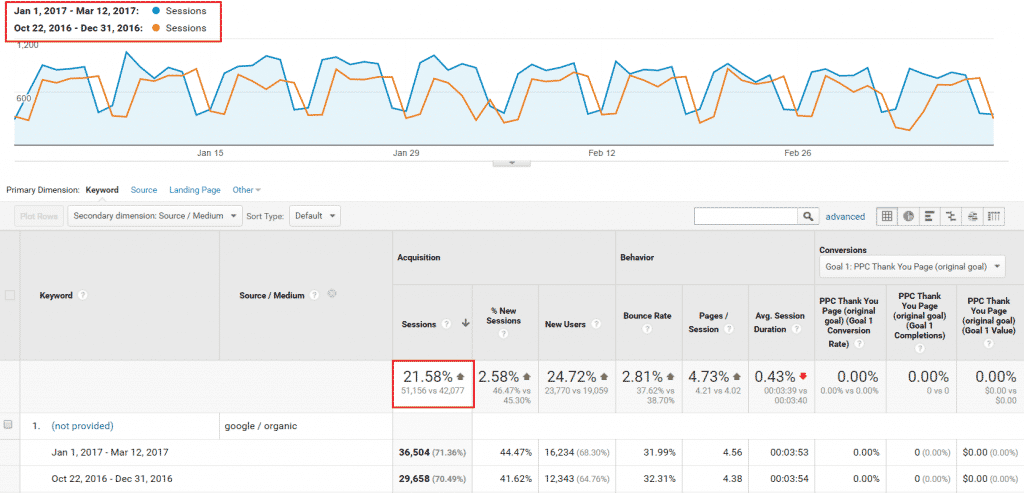Click the search magnifier button

tap(807, 216)
